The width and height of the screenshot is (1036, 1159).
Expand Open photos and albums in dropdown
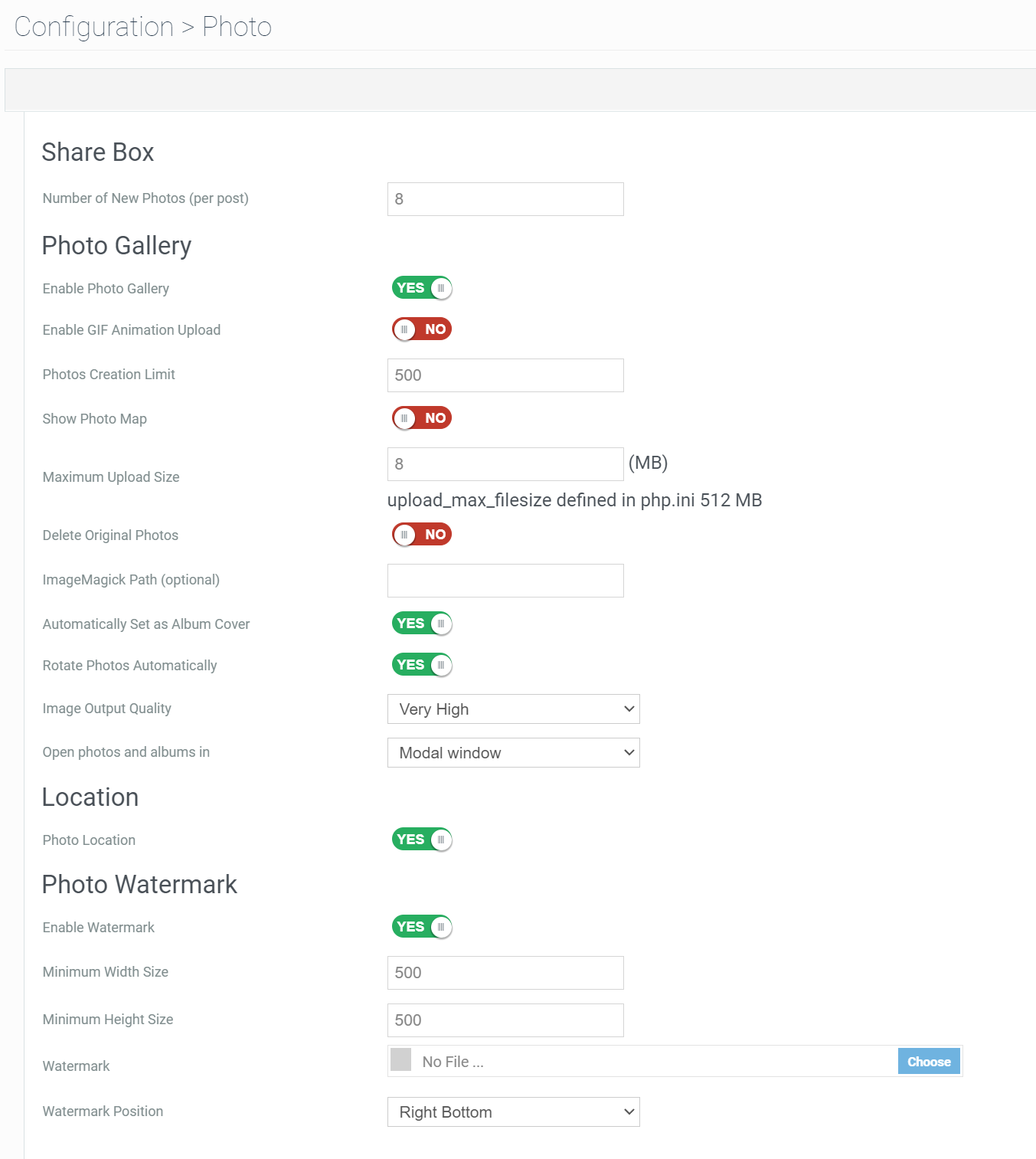coord(513,753)
